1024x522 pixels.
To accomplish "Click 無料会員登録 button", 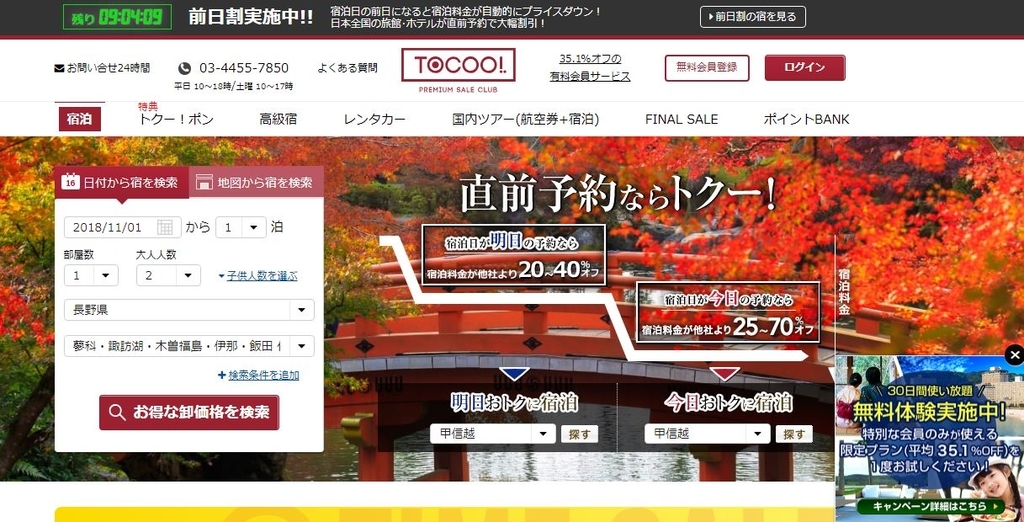I will click(x=707, y=67).
